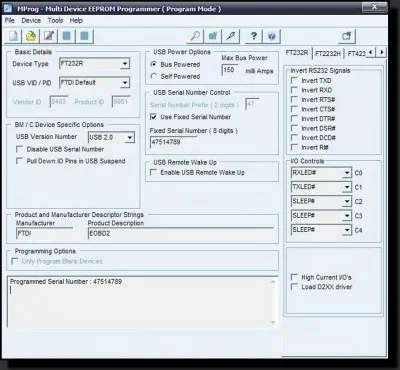The height and width of the screenshot is (370, 400).
Task: Open the File menu
Action: [x=9, y=20]
